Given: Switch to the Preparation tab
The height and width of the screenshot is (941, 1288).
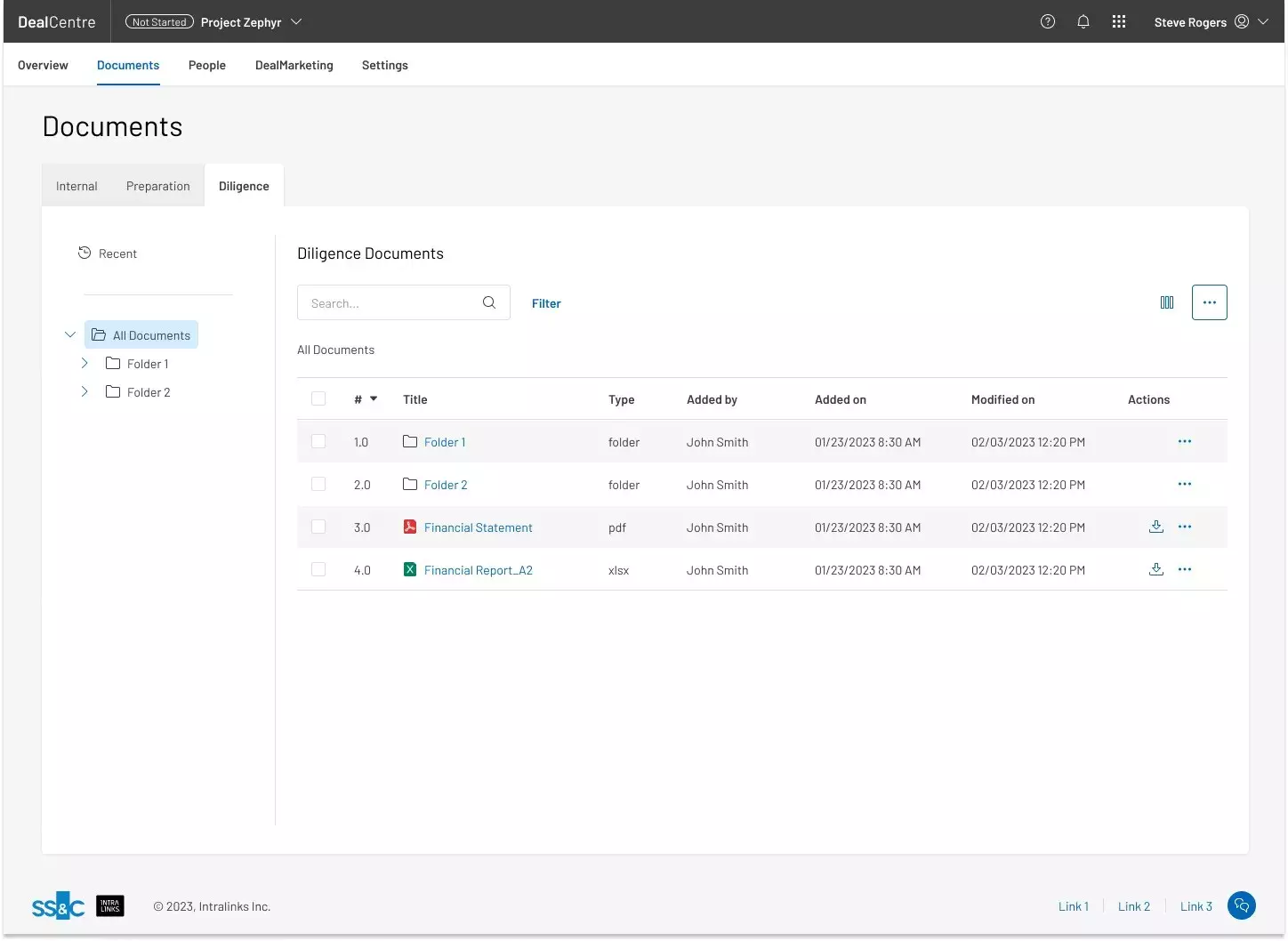Looking at the screenshot, I should point(158,186).
